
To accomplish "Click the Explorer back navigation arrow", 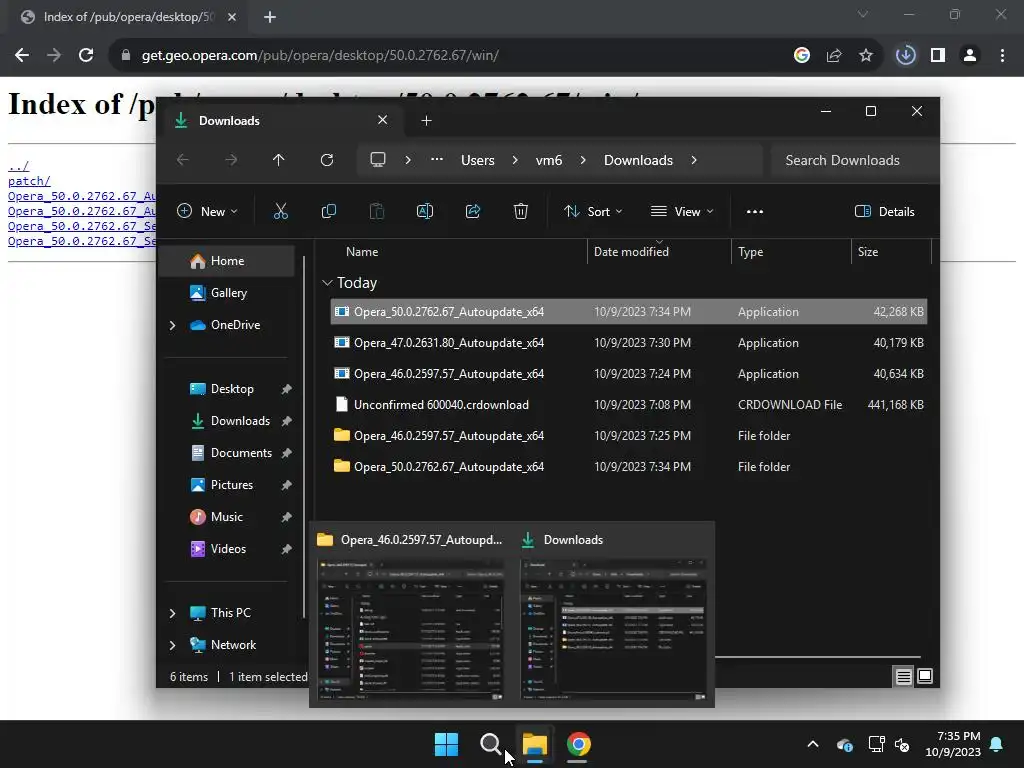I will (x=183, y=160).
